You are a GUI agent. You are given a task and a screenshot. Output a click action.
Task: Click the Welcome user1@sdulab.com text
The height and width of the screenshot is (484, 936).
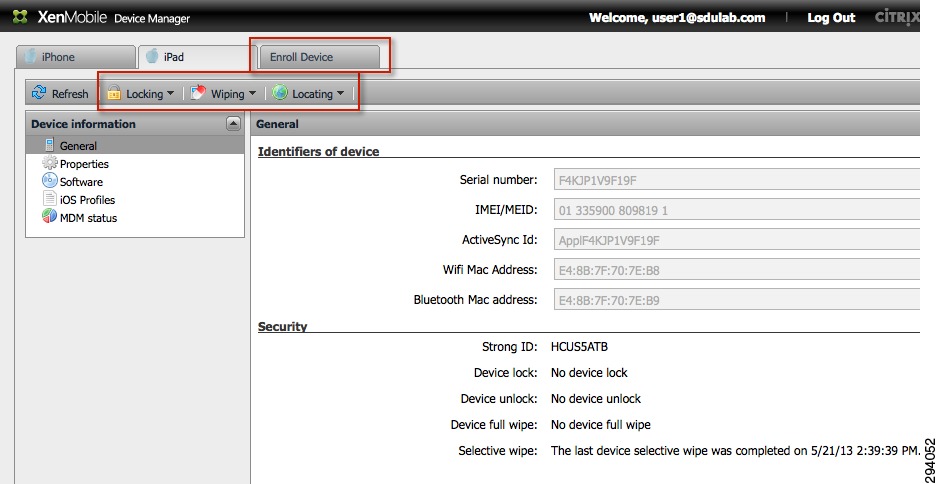tap(677, 18)
